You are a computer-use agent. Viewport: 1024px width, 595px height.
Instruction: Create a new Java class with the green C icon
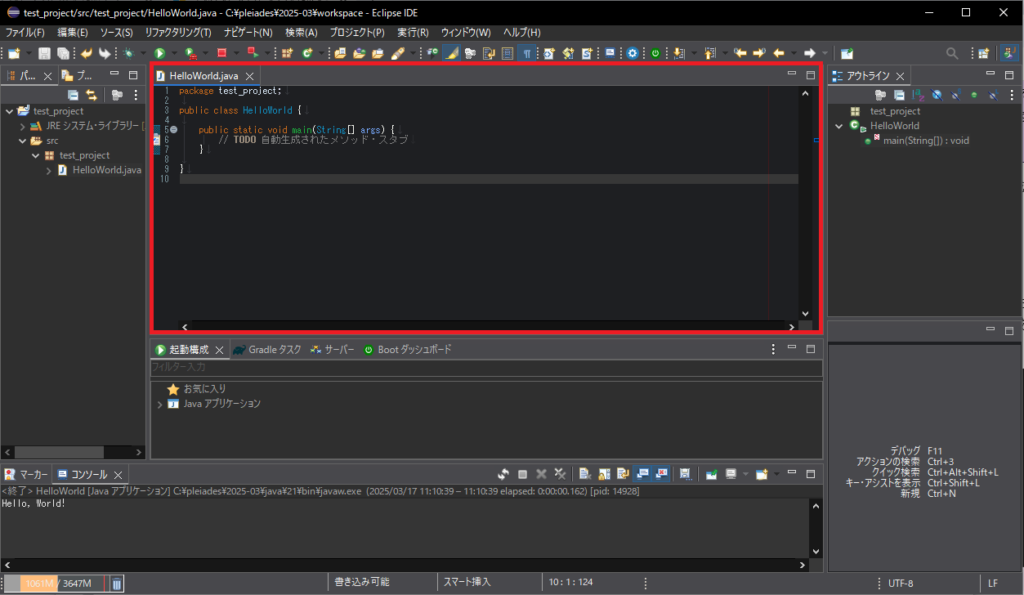click(307, 54)
